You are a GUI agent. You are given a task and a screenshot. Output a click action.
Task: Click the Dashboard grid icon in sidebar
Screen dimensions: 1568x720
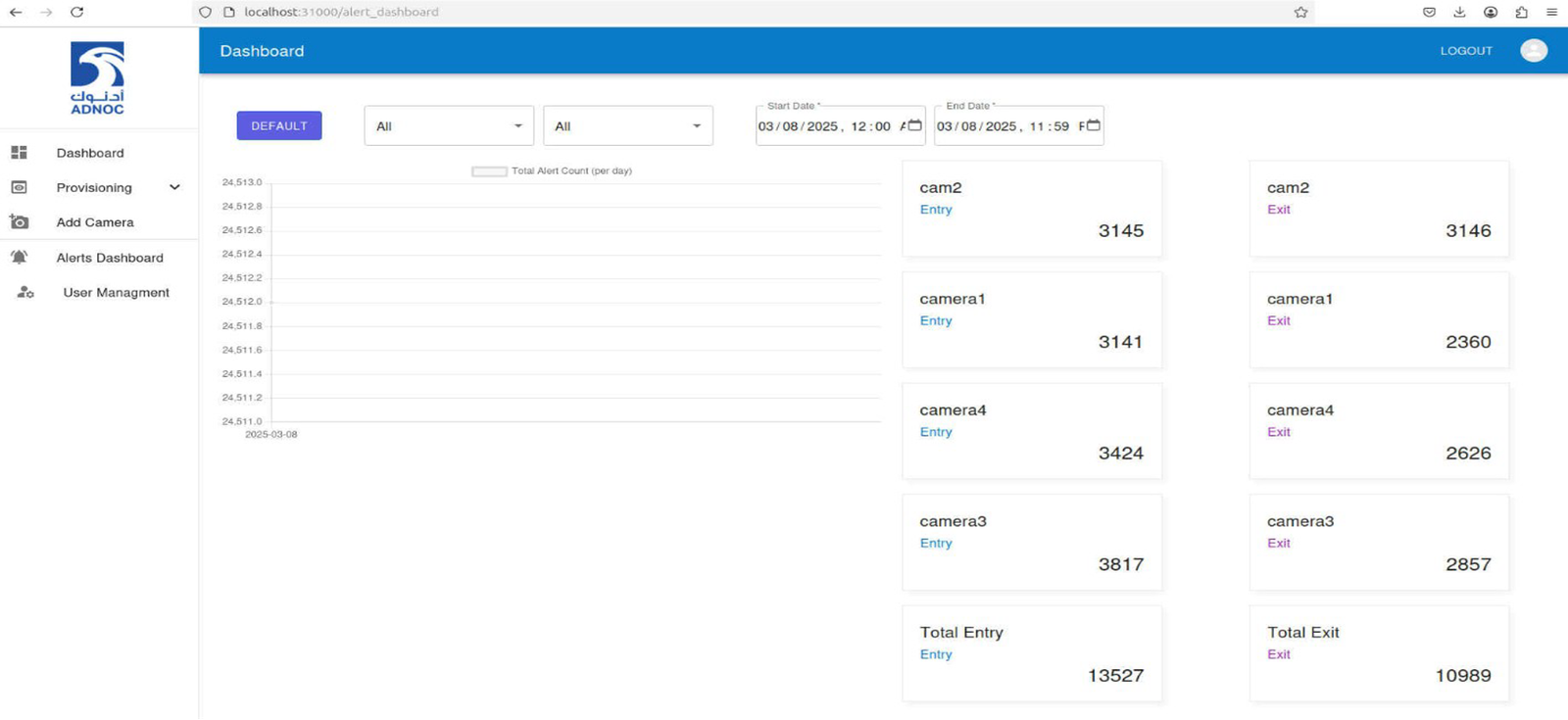(19, 153)
